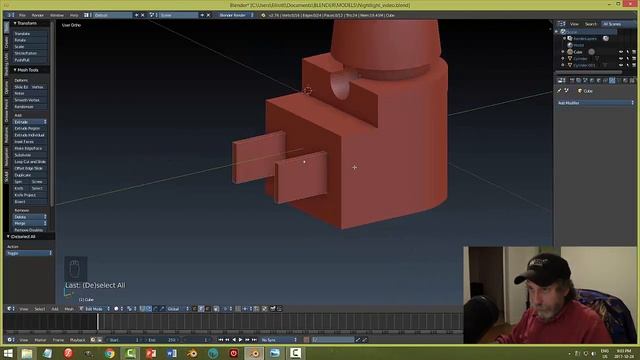Open the timeline Playback menu
The width and height of the screenshot is (640, 360).
coord(77,340)
